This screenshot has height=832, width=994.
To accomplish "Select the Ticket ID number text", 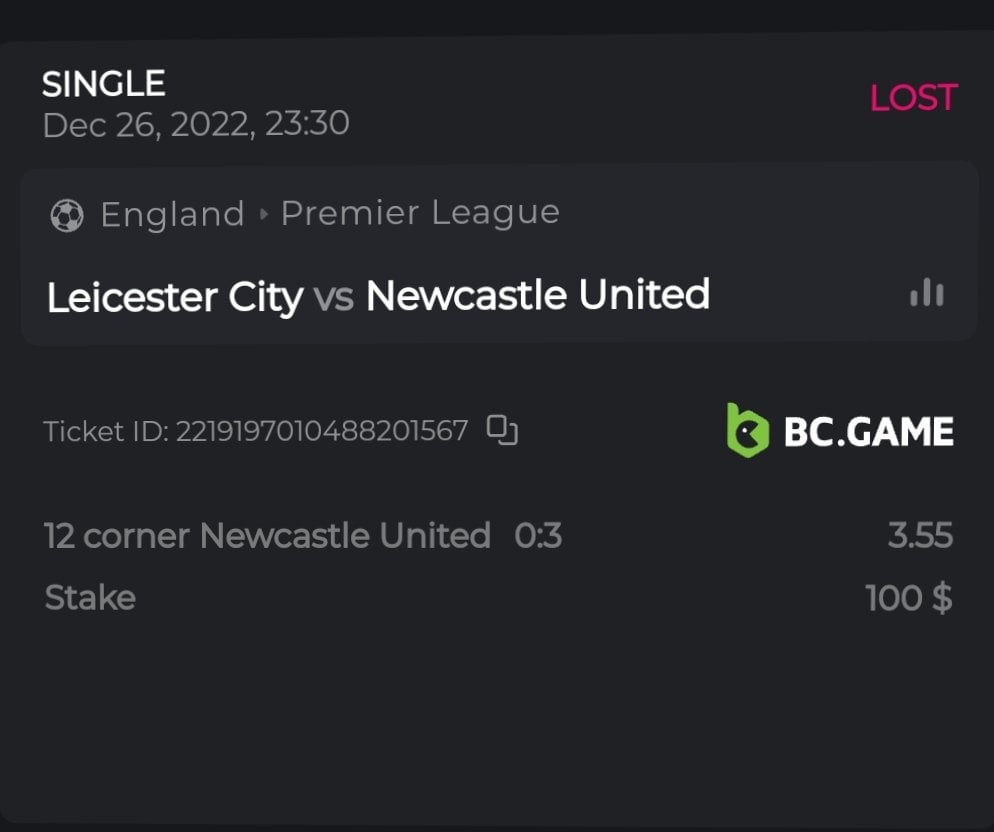I will (x=322, y=431).
